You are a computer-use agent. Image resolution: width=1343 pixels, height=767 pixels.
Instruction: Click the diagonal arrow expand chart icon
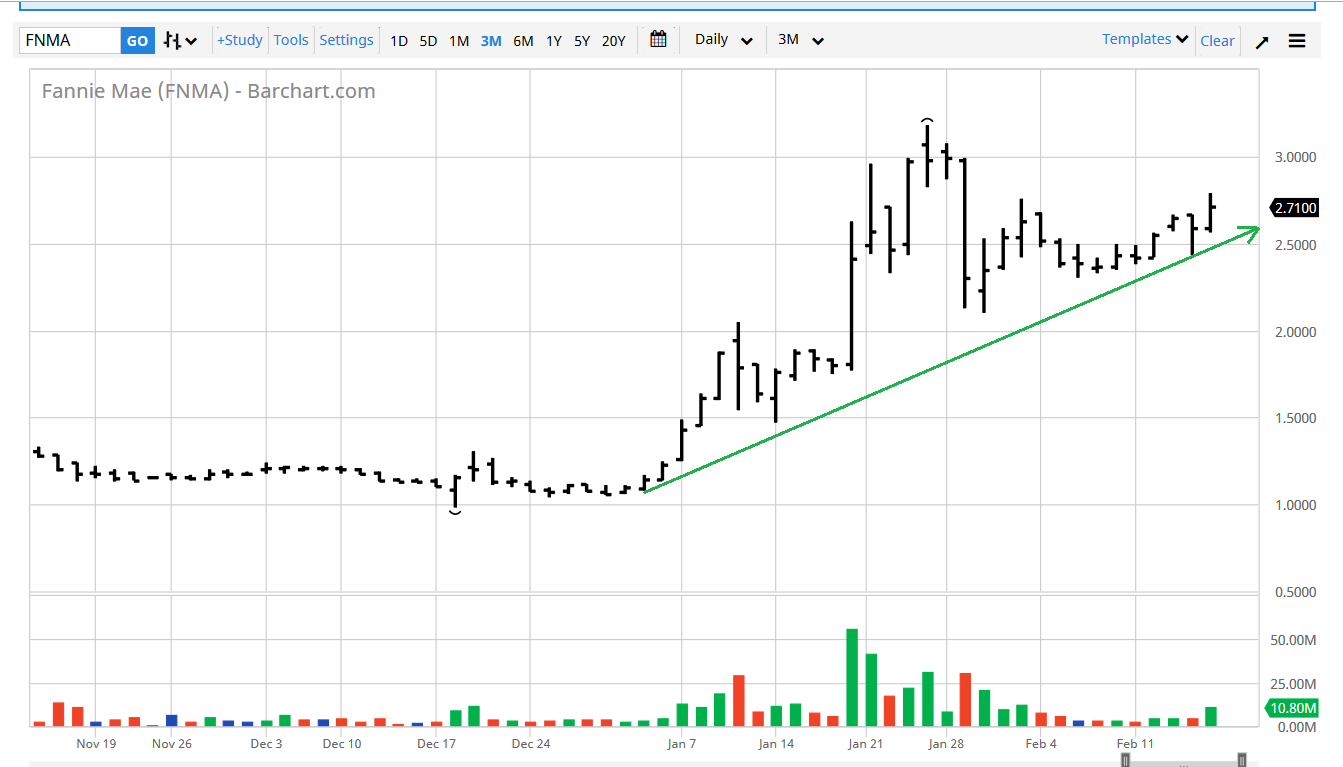(1262, 42)
